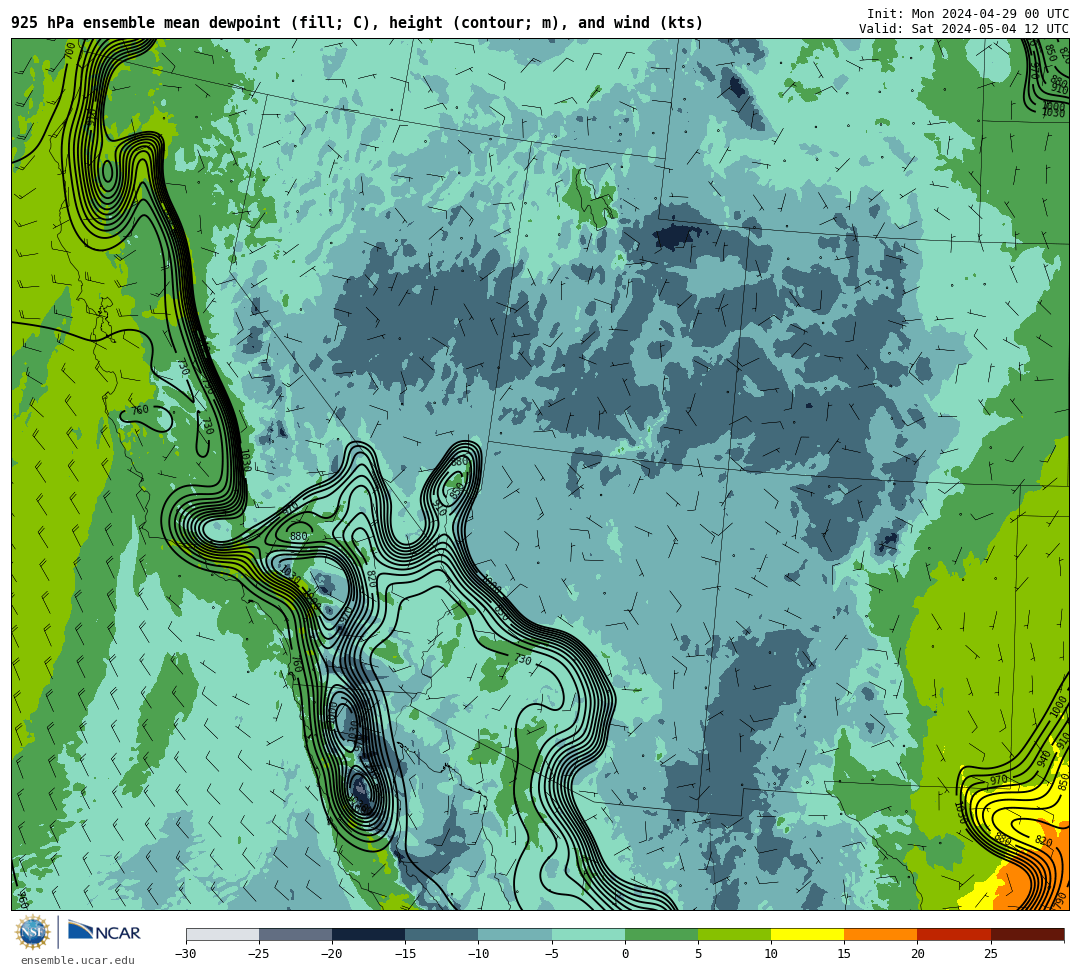Pick the yellow 10 to 15 colorbar segment
This screenshot has height=973, width=1080.
coord(807,934)
